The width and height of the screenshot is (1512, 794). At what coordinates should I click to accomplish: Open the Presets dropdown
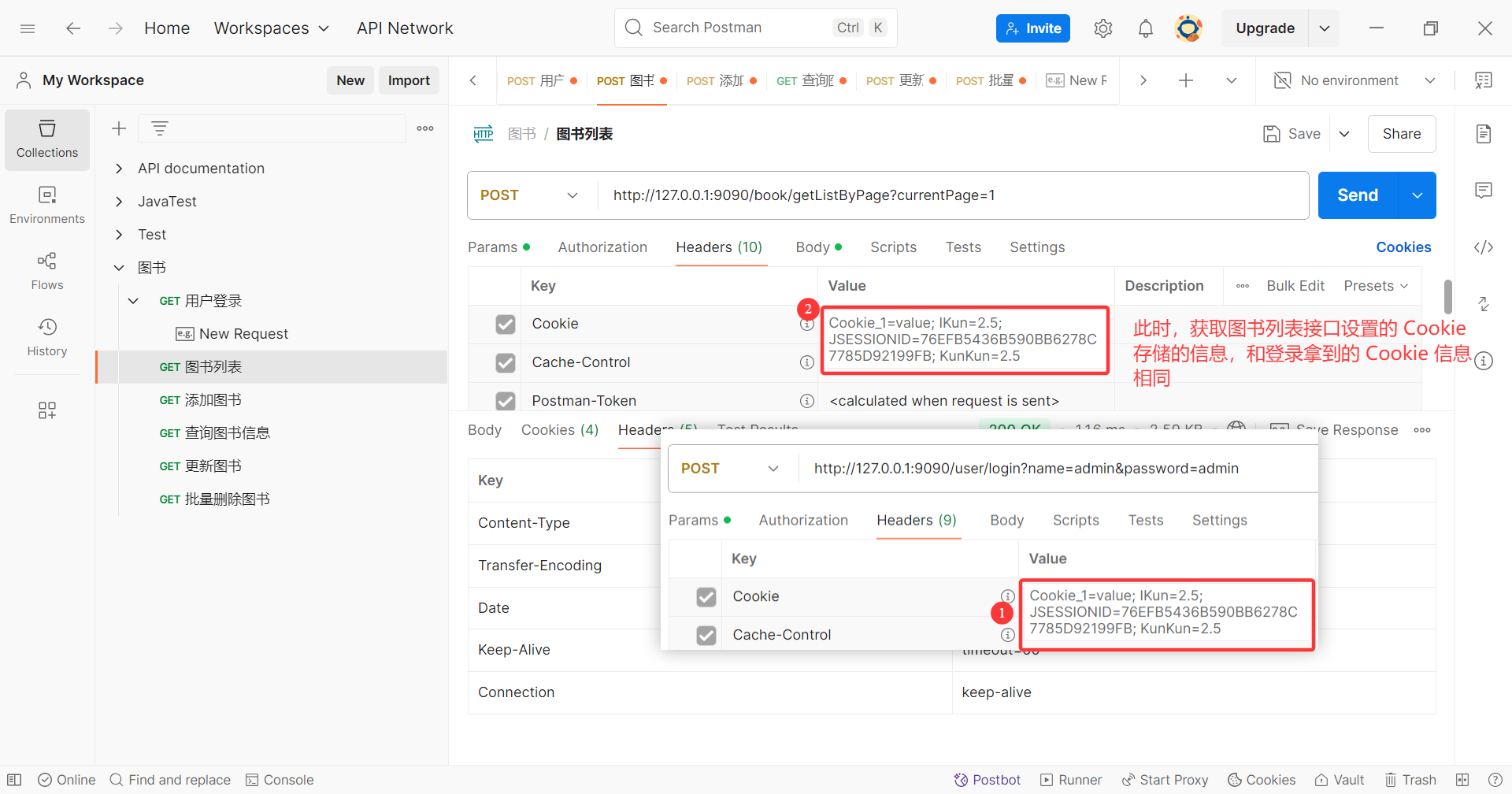(x=1376, y=286)
